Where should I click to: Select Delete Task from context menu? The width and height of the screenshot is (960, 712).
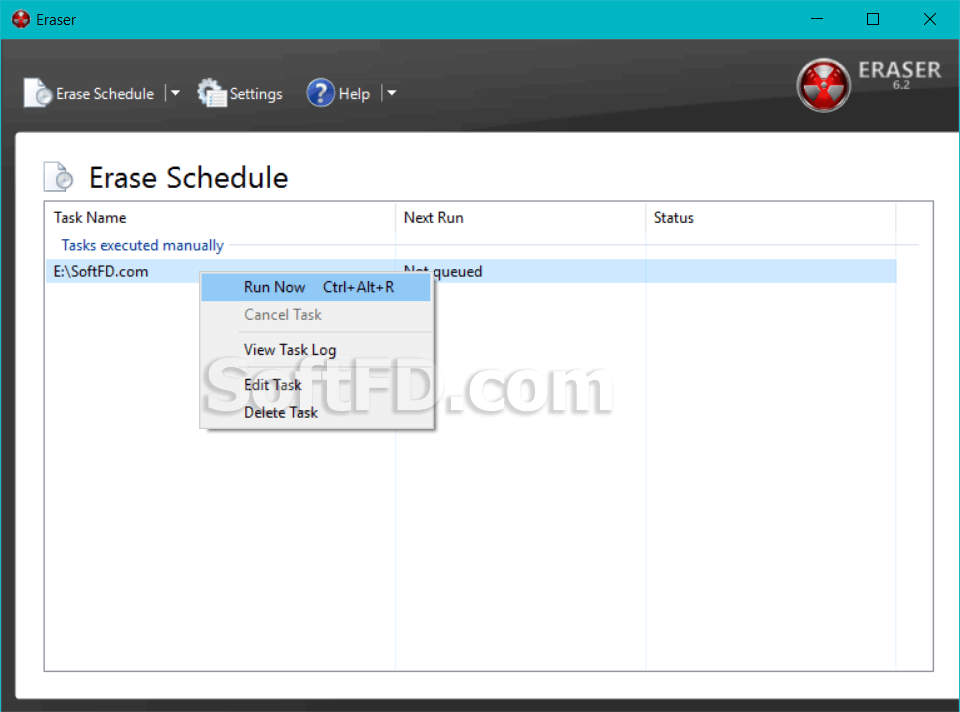tap(316, 412)
